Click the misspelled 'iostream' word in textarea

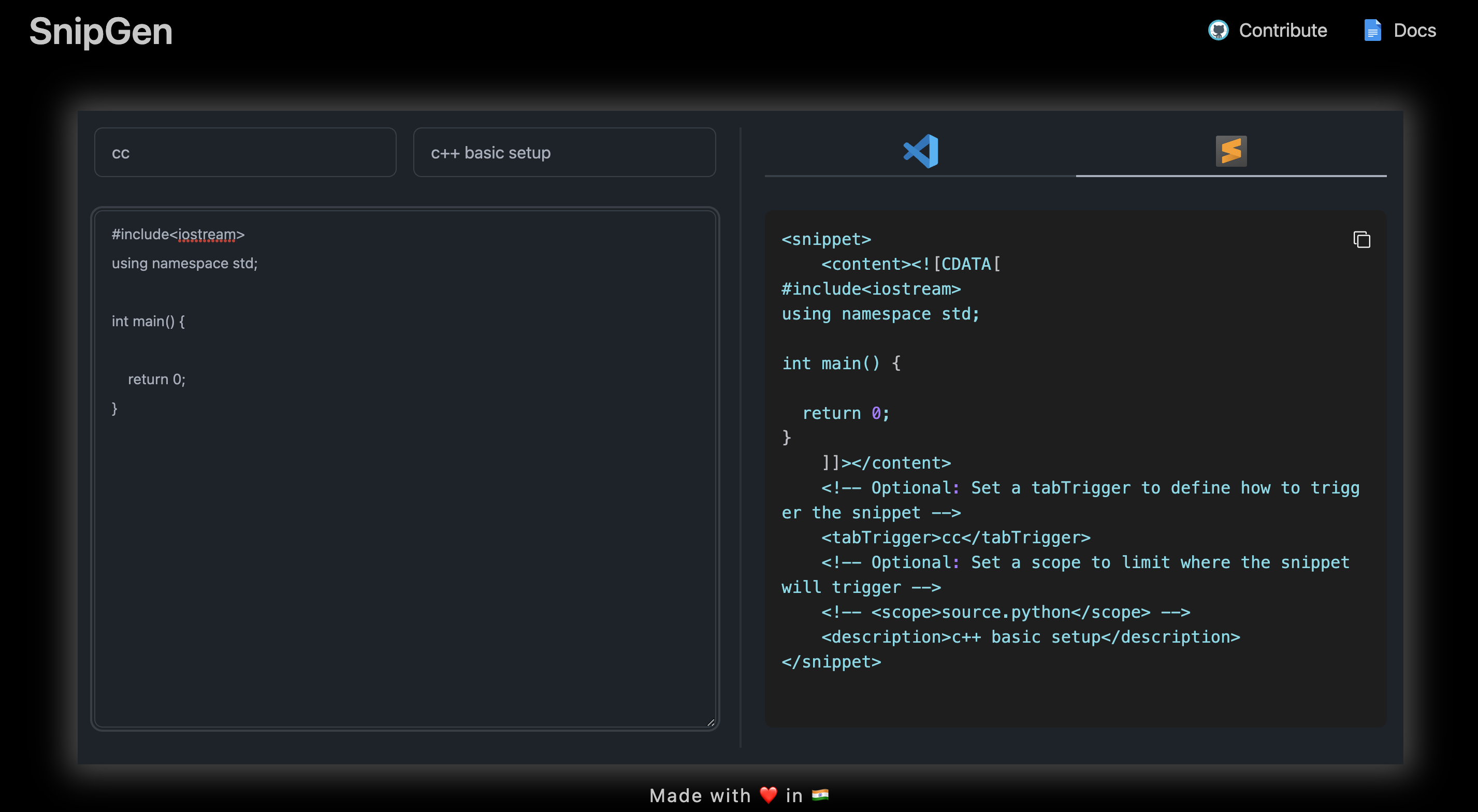click(207, 235)
